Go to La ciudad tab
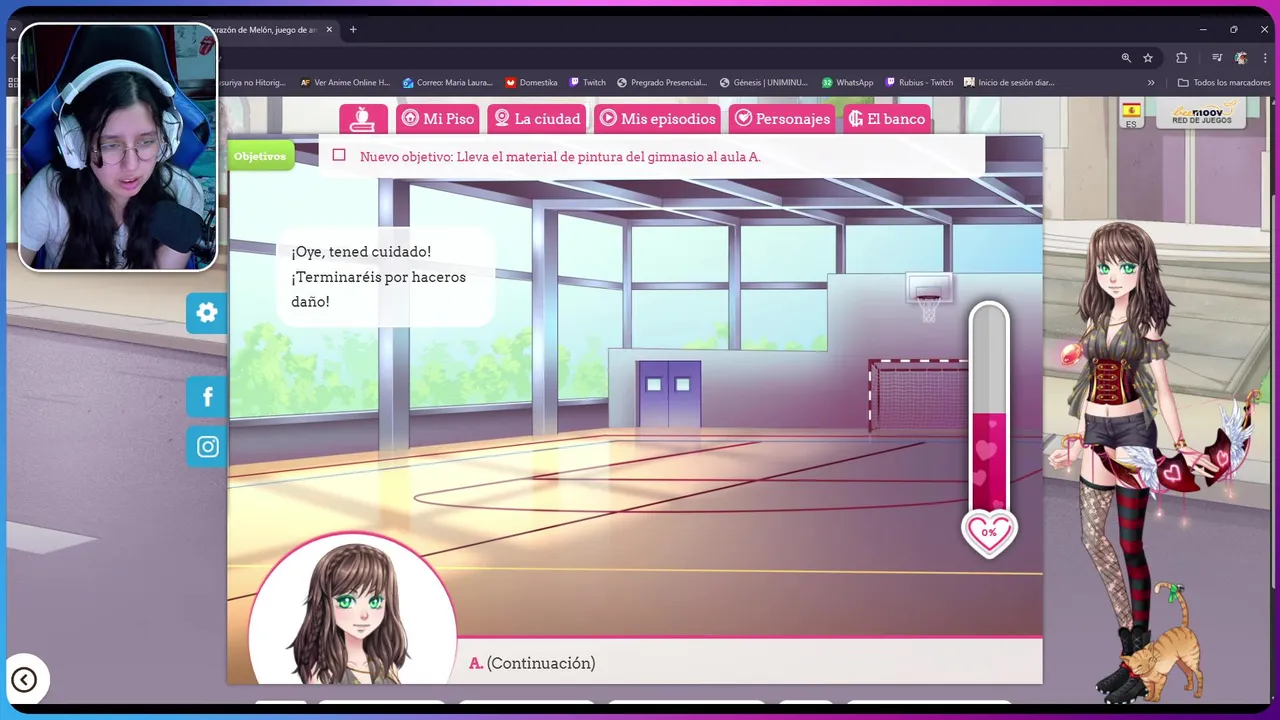 pyautogui.click(x=538, y=119)
